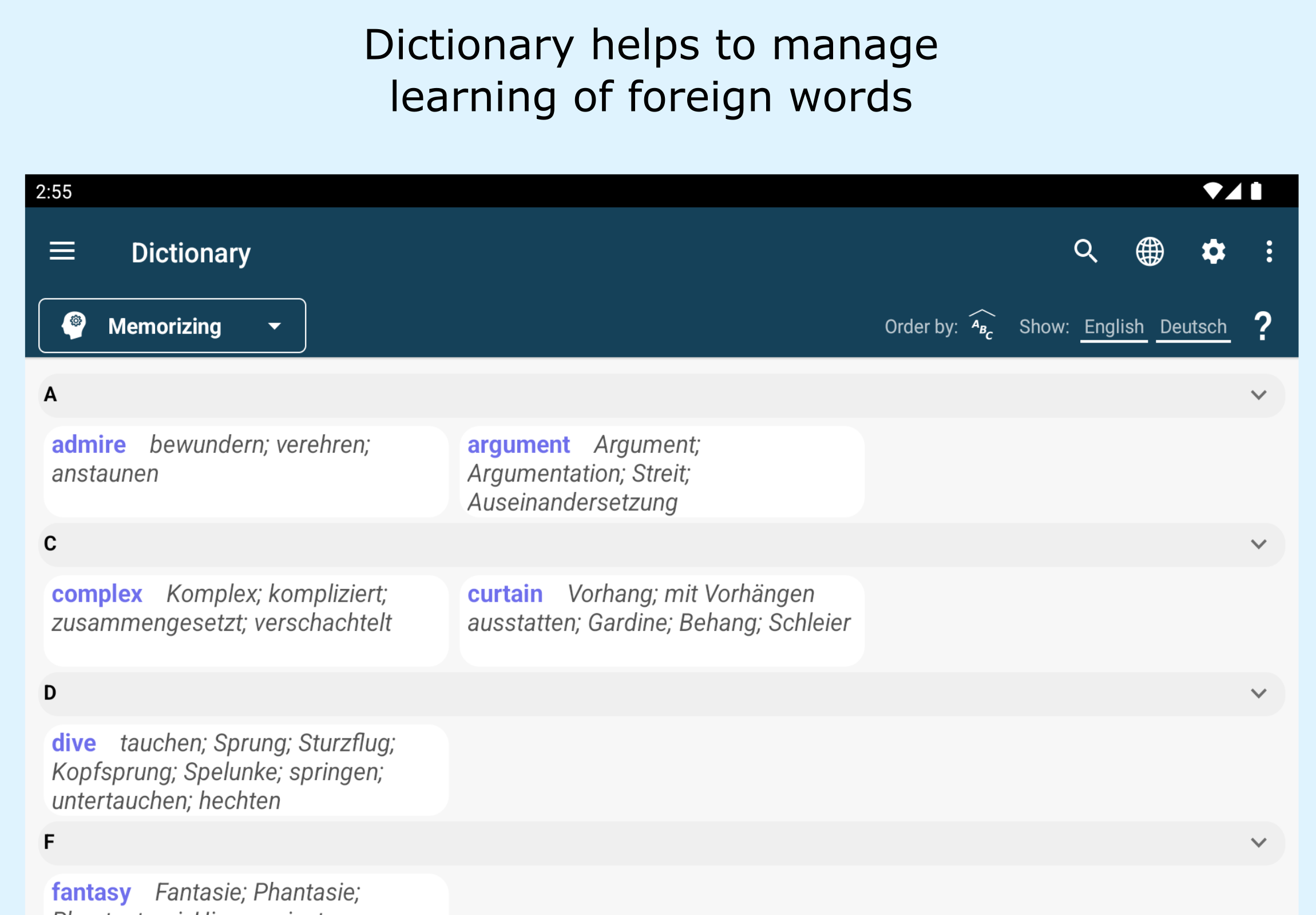This screenshot has height=915, width=1316.
Task: Collapse the A section chevron
Action: [x=1258, y=395]
